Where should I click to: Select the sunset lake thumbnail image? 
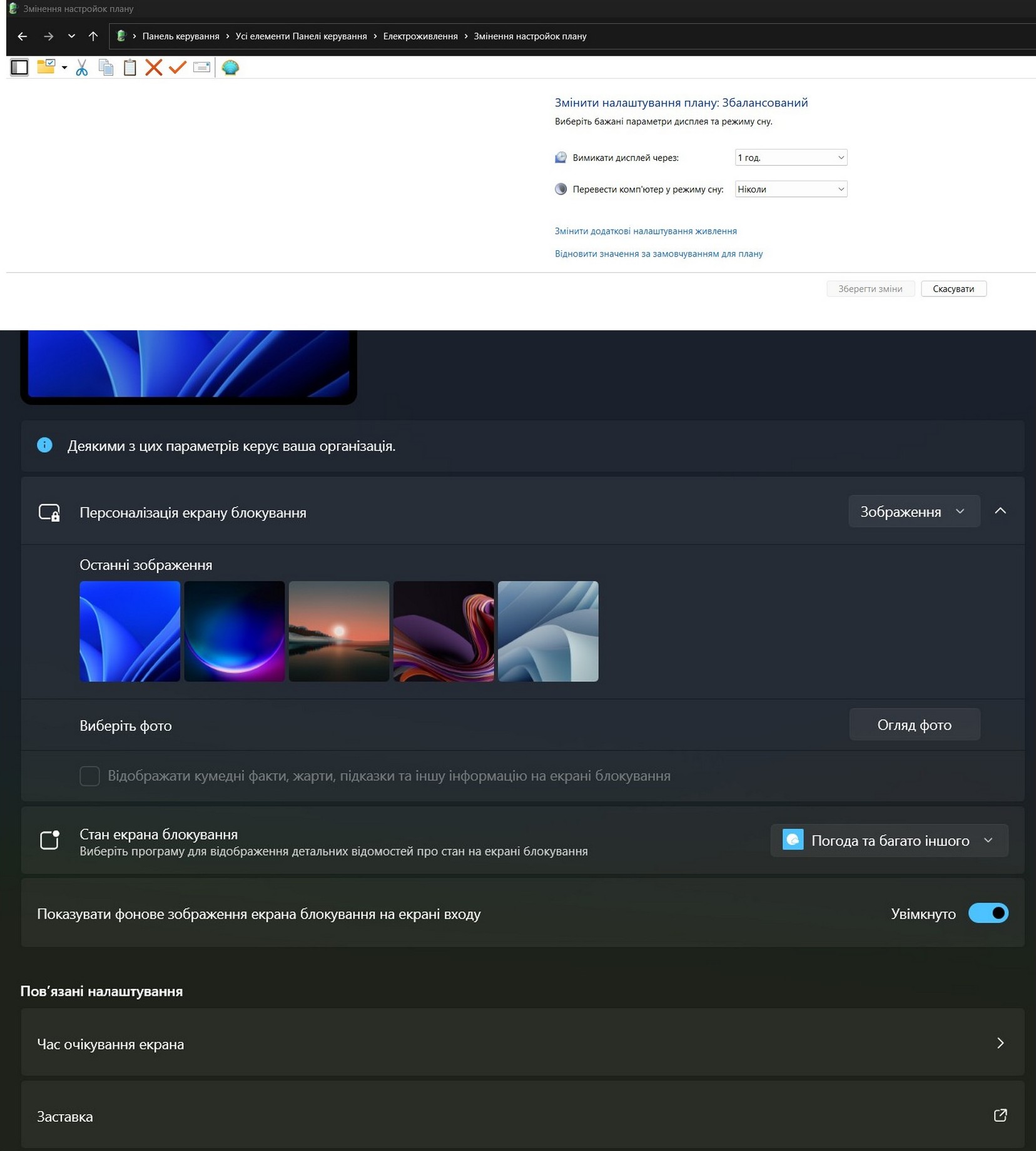click(338, 631)
